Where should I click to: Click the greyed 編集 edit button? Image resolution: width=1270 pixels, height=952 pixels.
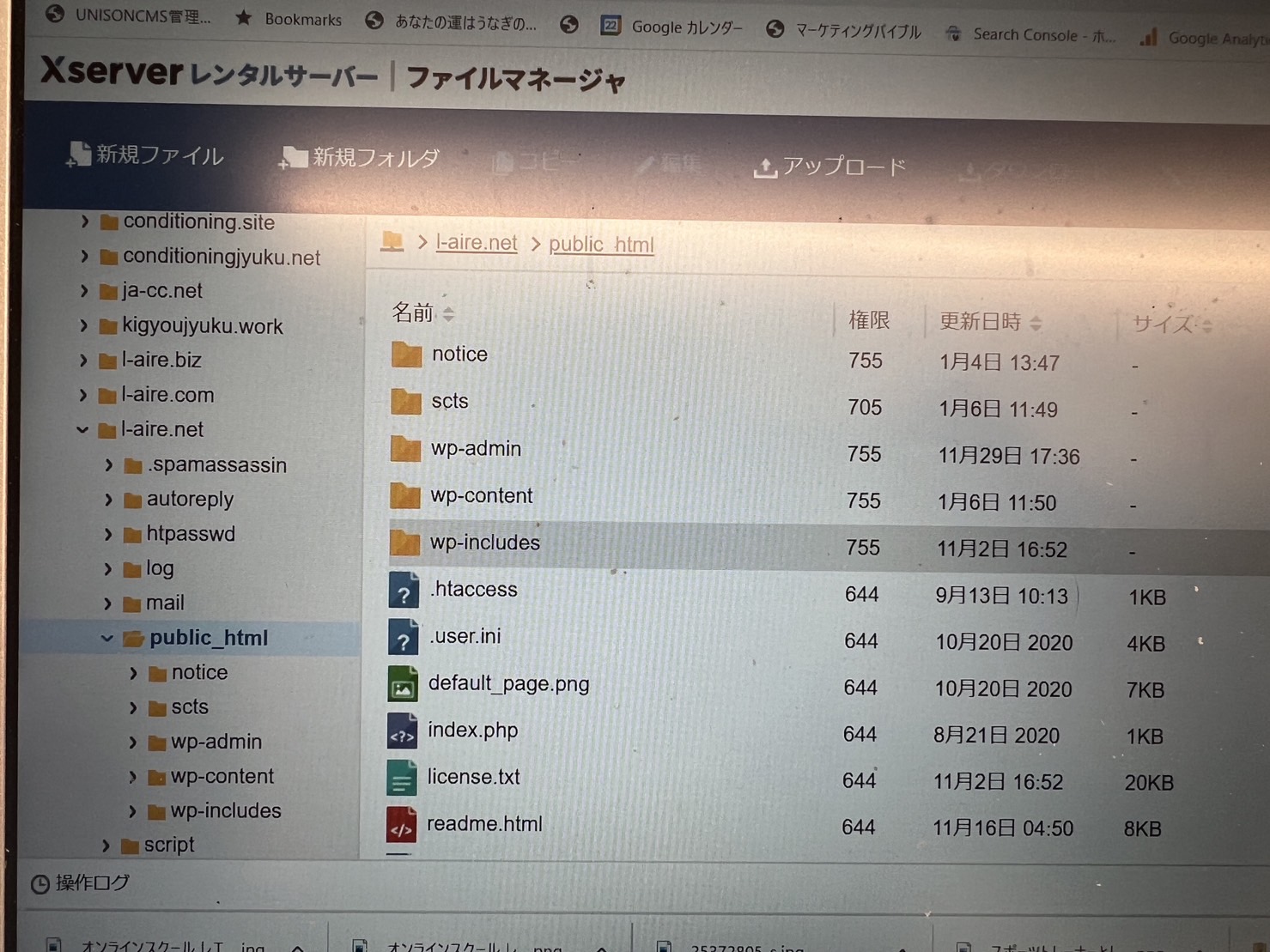(x=668, y=163)
